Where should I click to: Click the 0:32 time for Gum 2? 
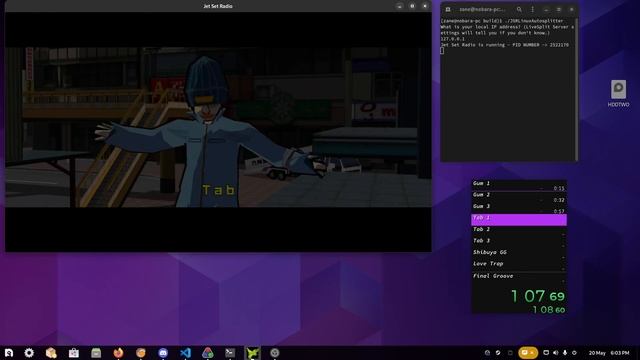click(x=559, y=200)
